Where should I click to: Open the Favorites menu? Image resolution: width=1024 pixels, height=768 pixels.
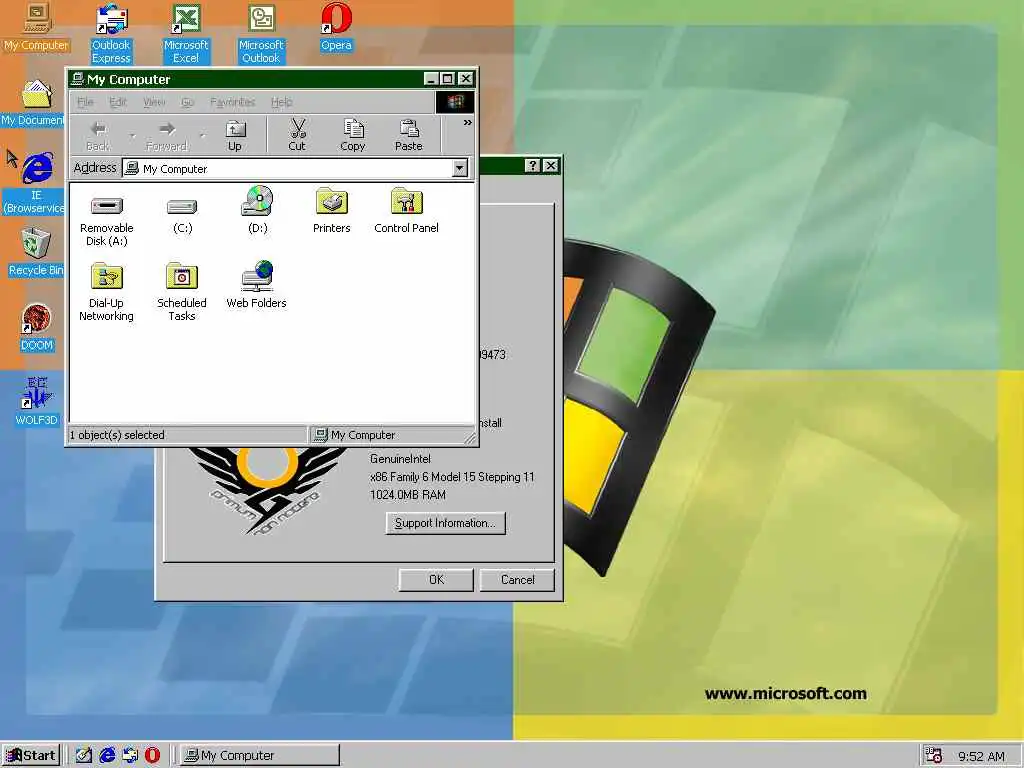232,102
